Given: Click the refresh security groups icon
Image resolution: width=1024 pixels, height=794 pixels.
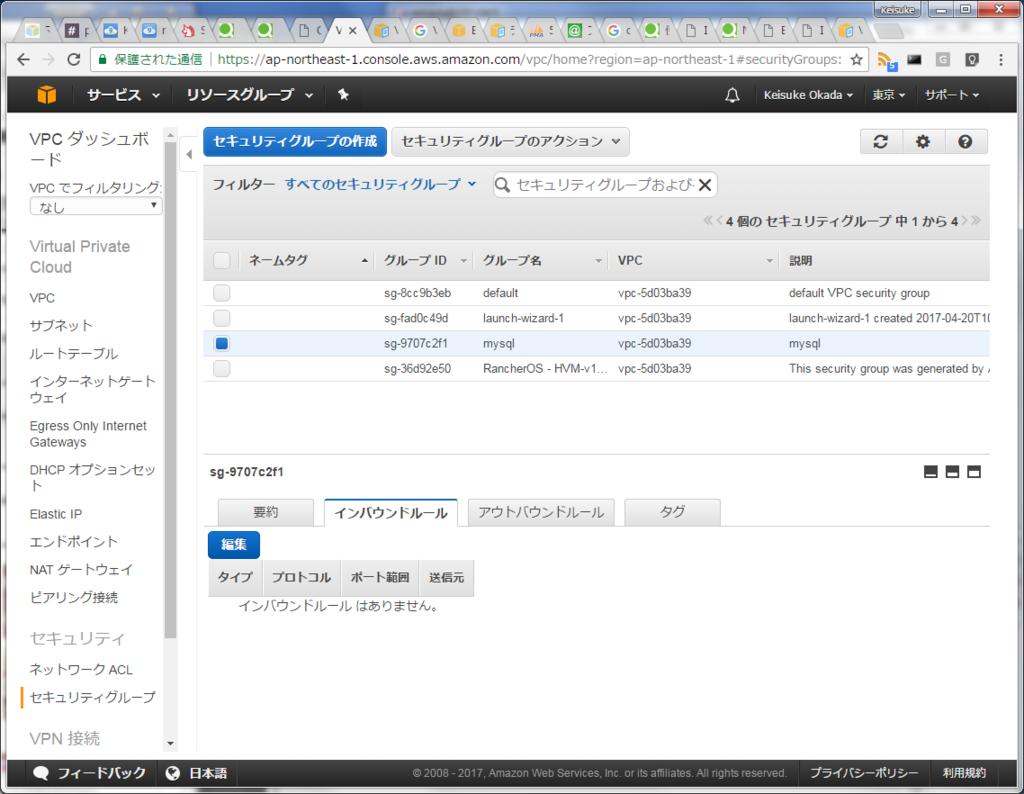Looking at the screenshot, I should (x=881, y=142).
